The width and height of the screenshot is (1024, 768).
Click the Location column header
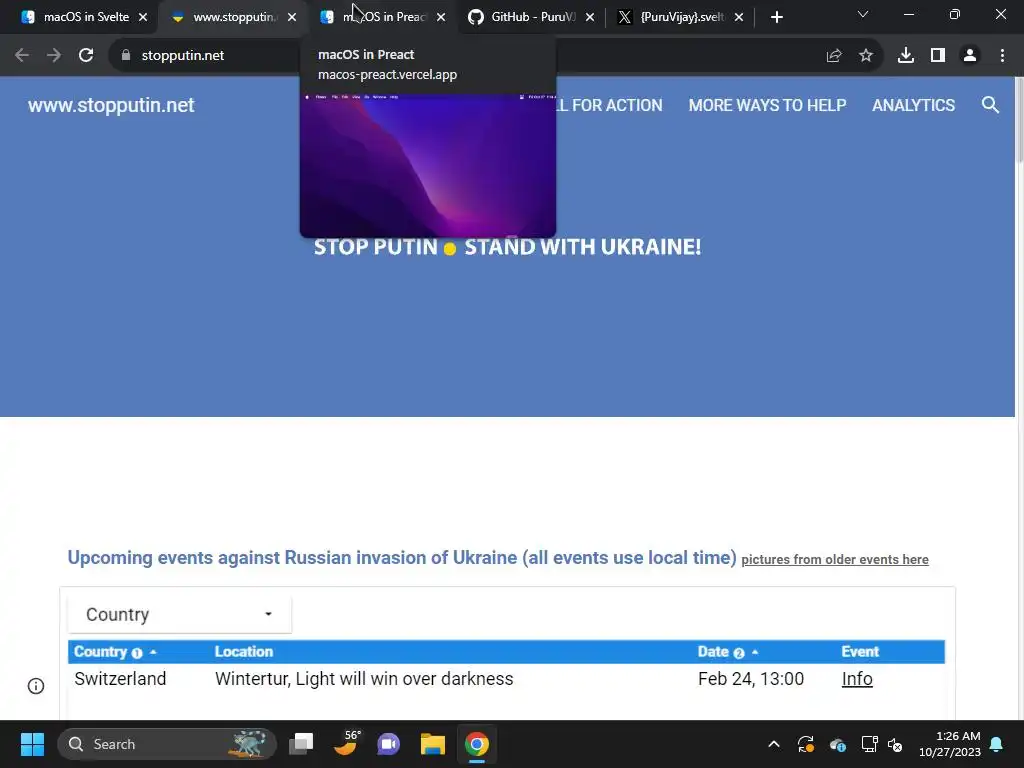tap(244, 652)
